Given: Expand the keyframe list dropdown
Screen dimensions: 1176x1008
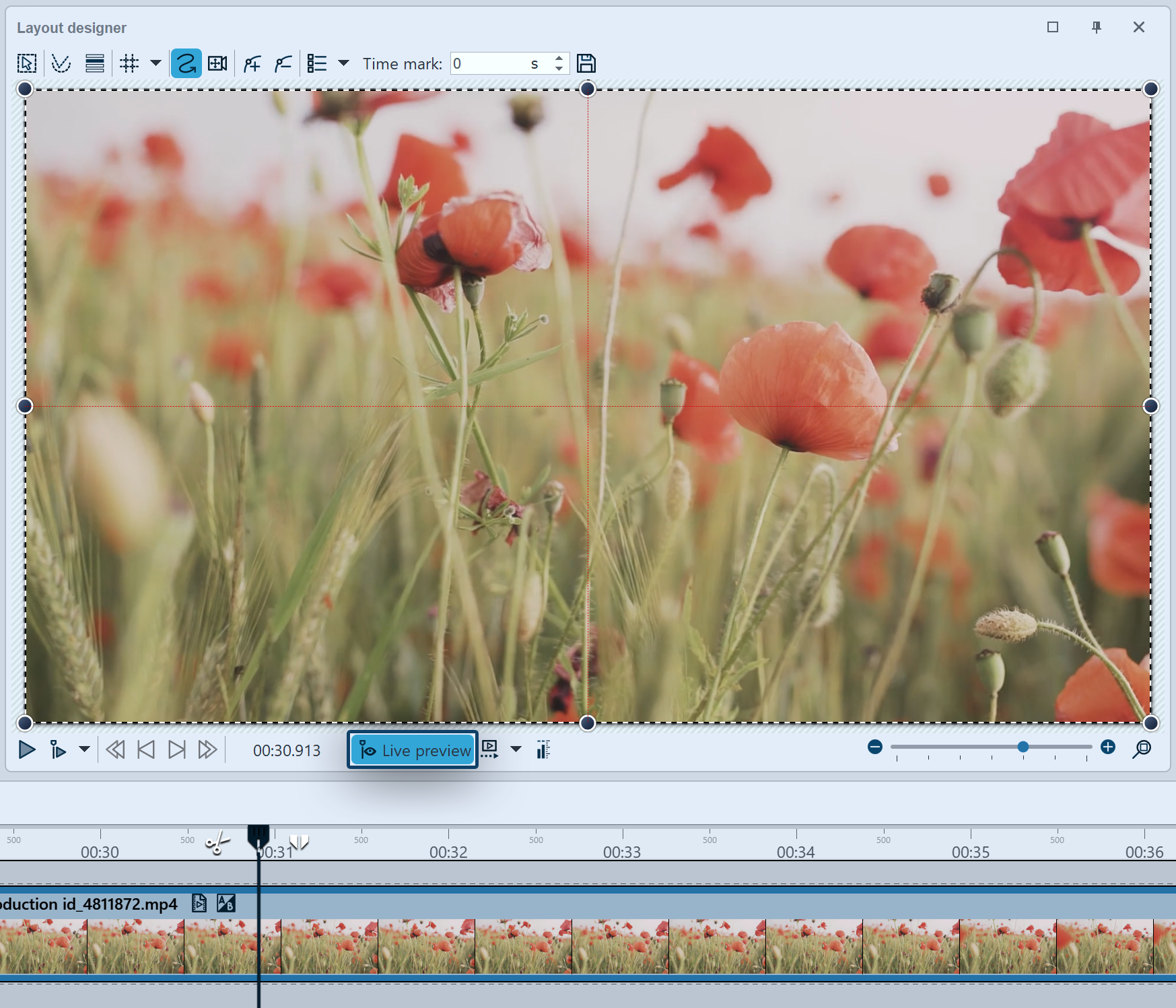Looking at the screenshot, I should [344, 63].
